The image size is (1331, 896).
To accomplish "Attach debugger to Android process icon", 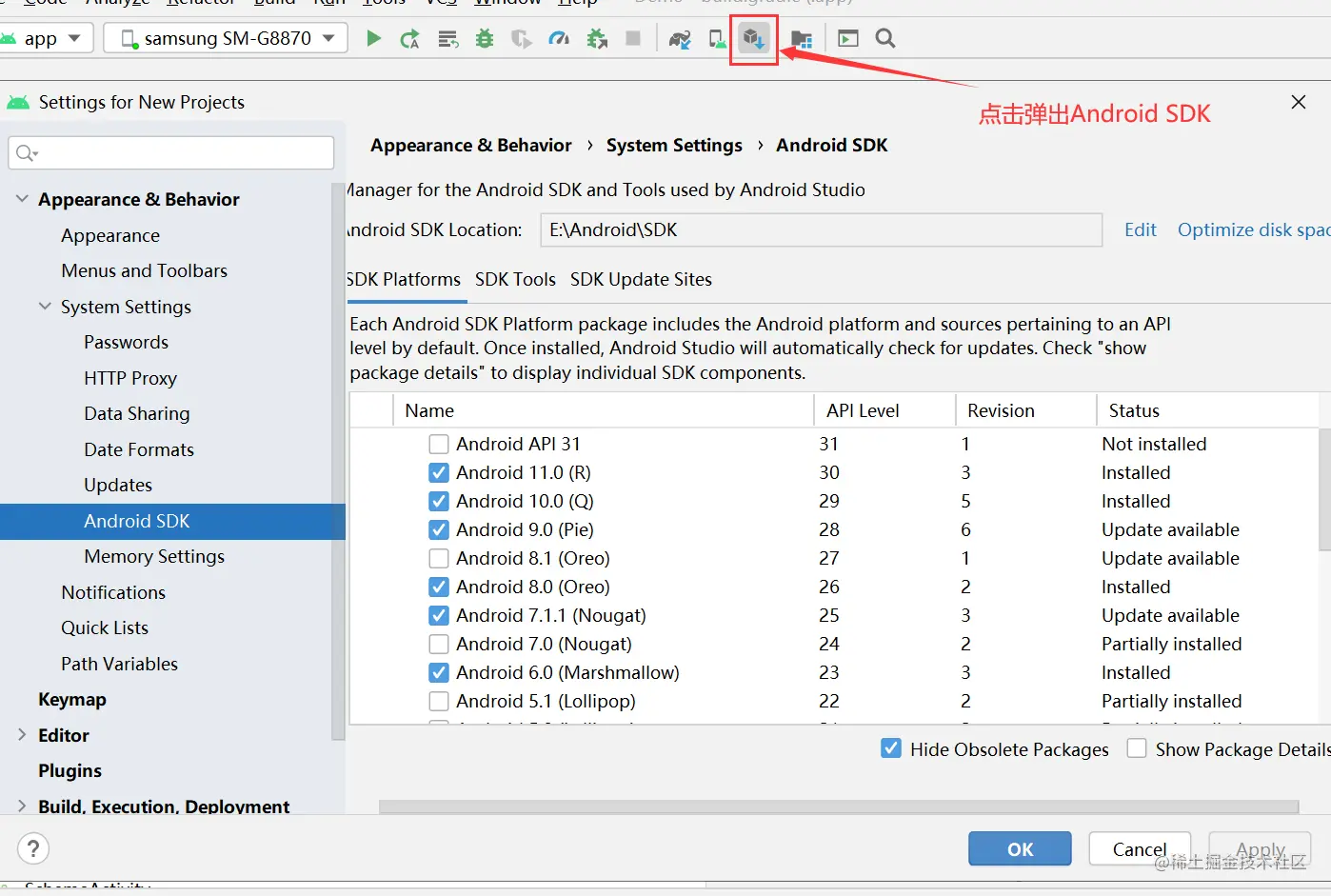I will (x=597, y=38).
